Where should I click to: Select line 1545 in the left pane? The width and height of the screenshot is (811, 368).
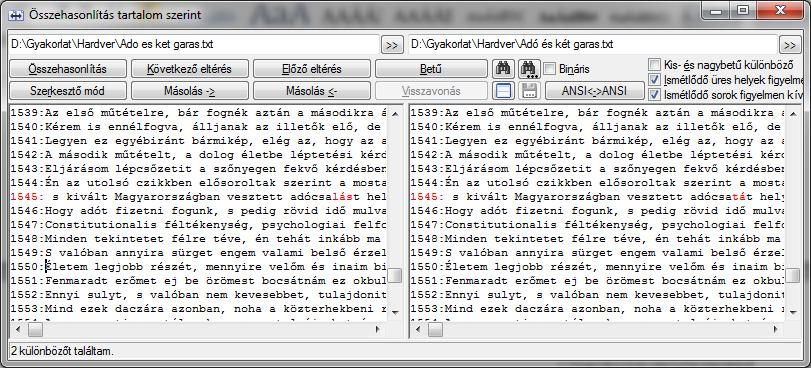(x=199, y=197)
